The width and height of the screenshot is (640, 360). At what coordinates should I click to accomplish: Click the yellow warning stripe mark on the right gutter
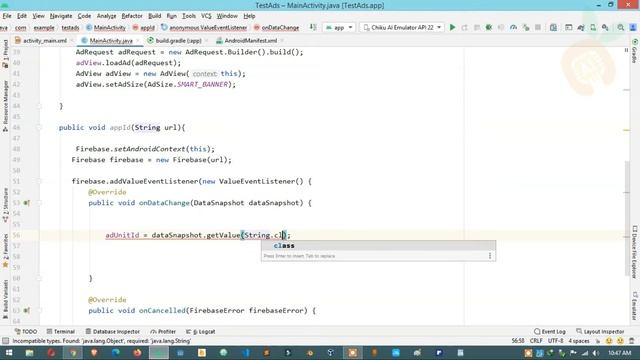[627, 130]
